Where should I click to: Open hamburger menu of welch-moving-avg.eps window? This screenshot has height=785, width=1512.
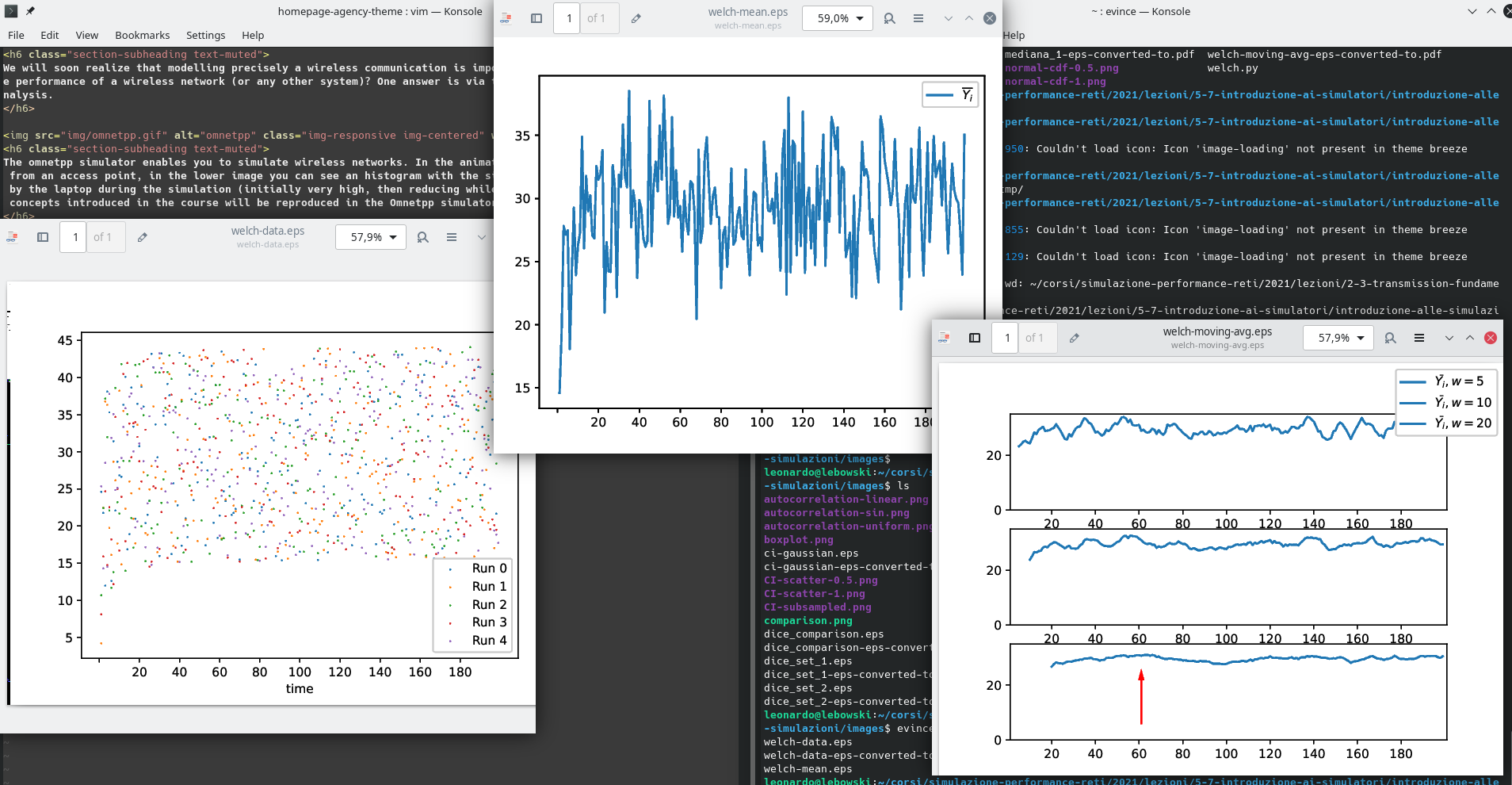pyautogui.click(x=1419, y=338)
